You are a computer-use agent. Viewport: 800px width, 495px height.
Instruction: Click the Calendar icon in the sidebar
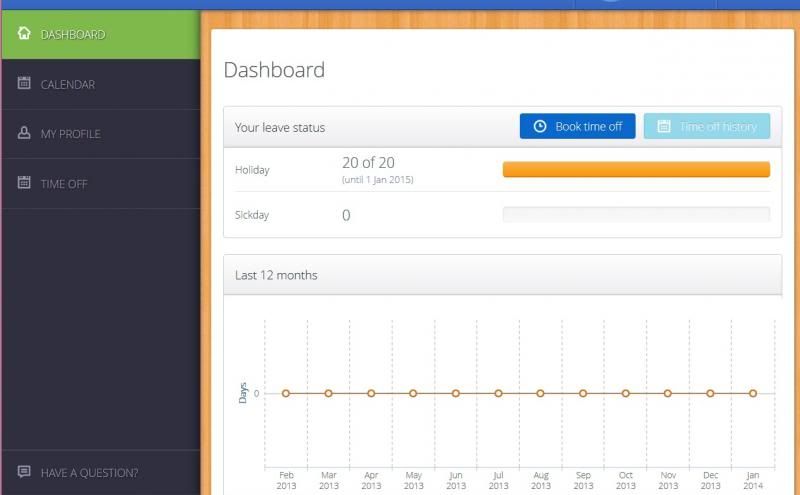click(x=24, y=83)
